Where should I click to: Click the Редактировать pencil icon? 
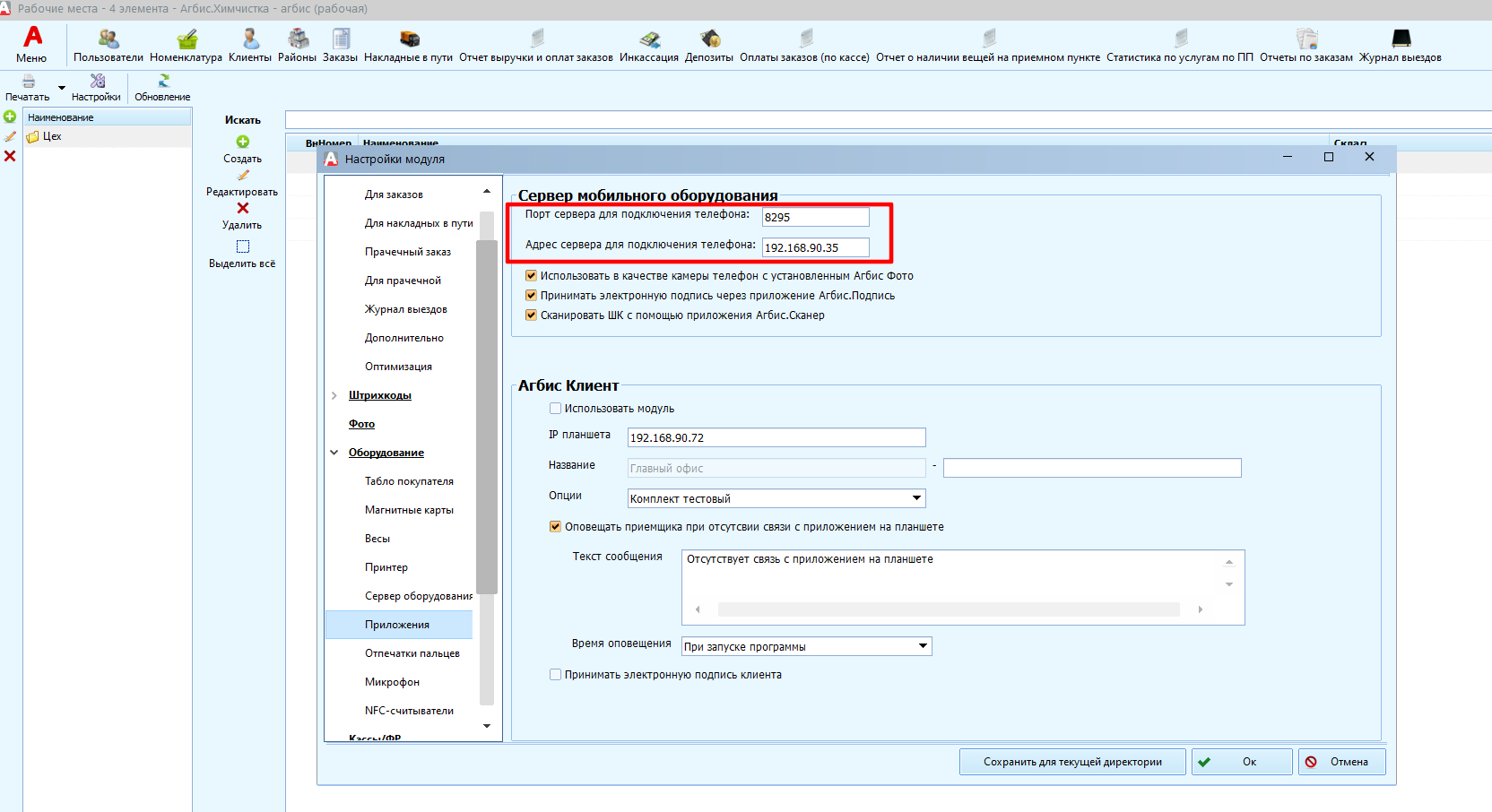coord(243,176)
